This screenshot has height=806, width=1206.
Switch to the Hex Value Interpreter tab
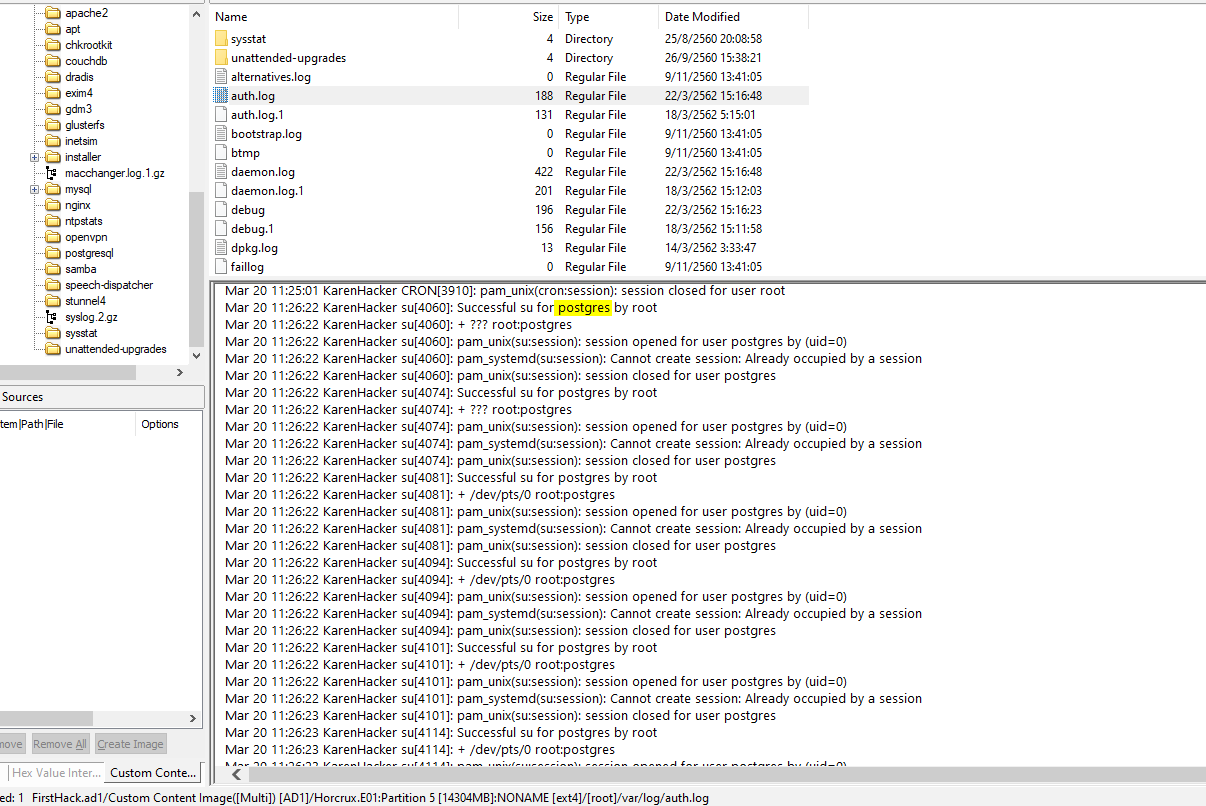55,772
